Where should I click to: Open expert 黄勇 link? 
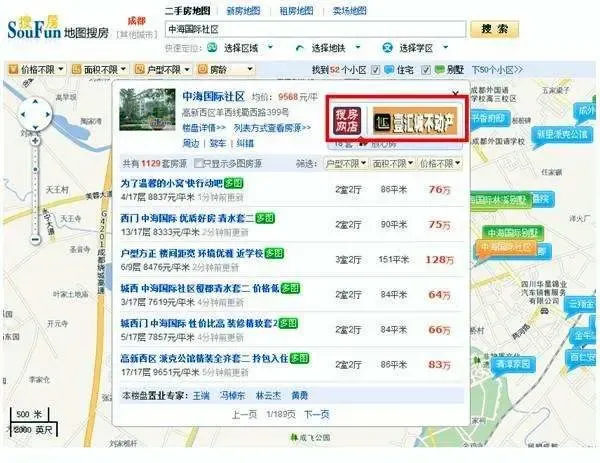pyautogui.click(x=300, y=395)
